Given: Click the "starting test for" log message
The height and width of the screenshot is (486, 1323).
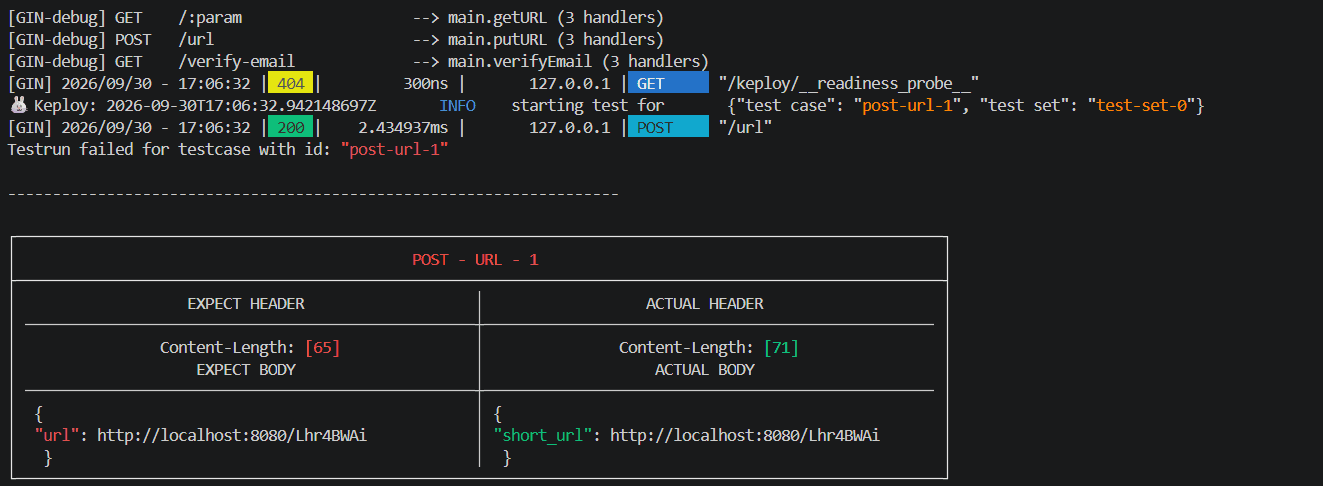Looking at the screenshot, I should [588, 105].
